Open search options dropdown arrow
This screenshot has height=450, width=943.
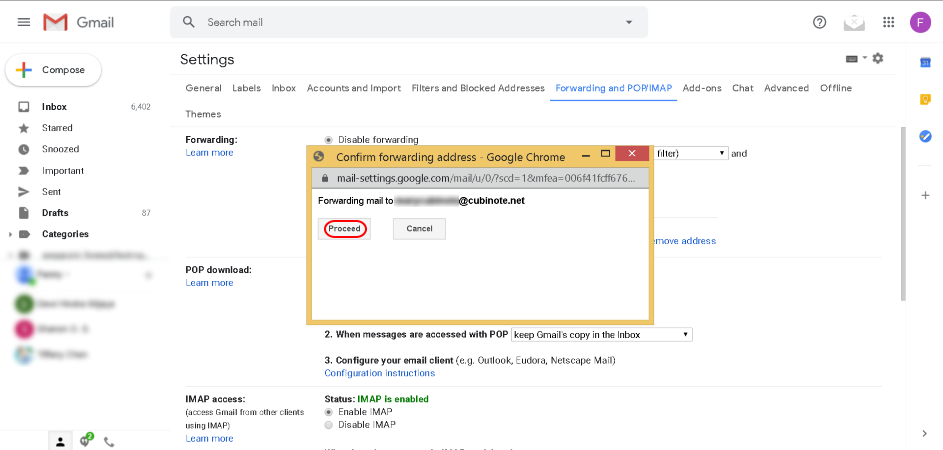pyautogui.click(x=629, y=22)
